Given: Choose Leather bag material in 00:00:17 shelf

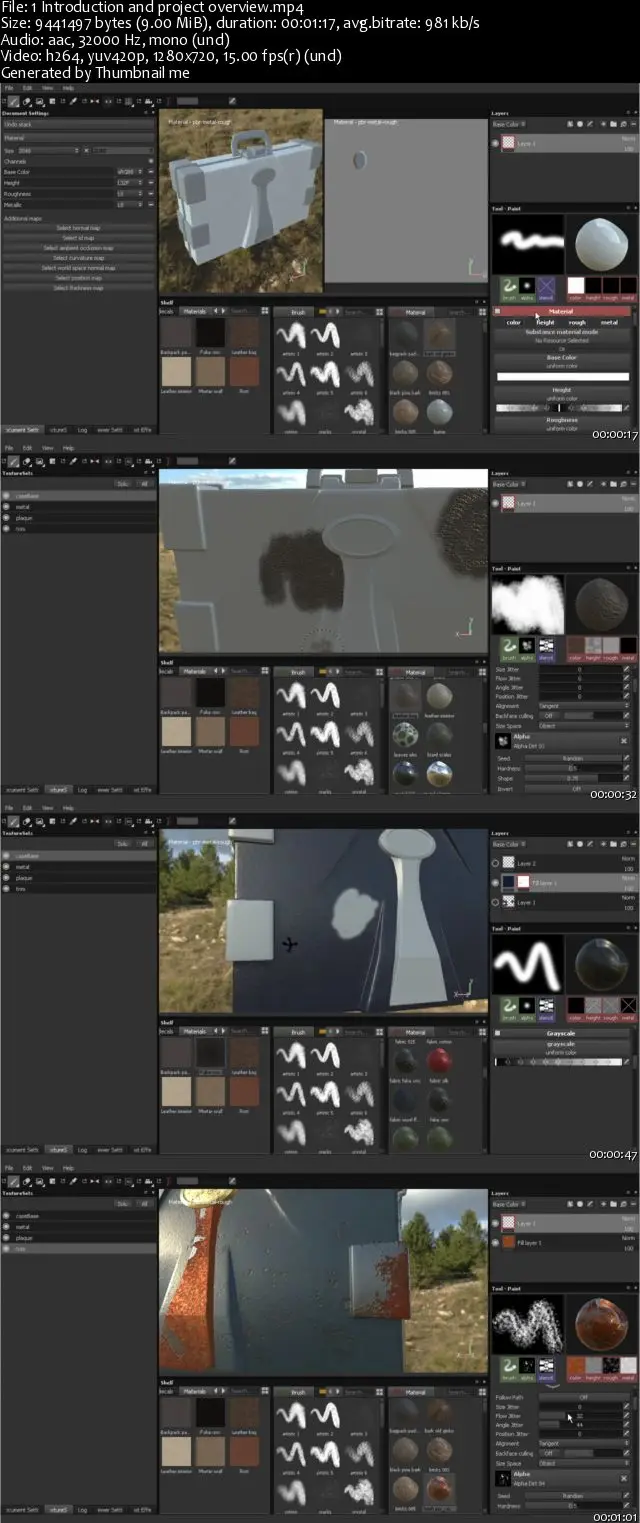Looking at the screenshot, I should [243, 333].
